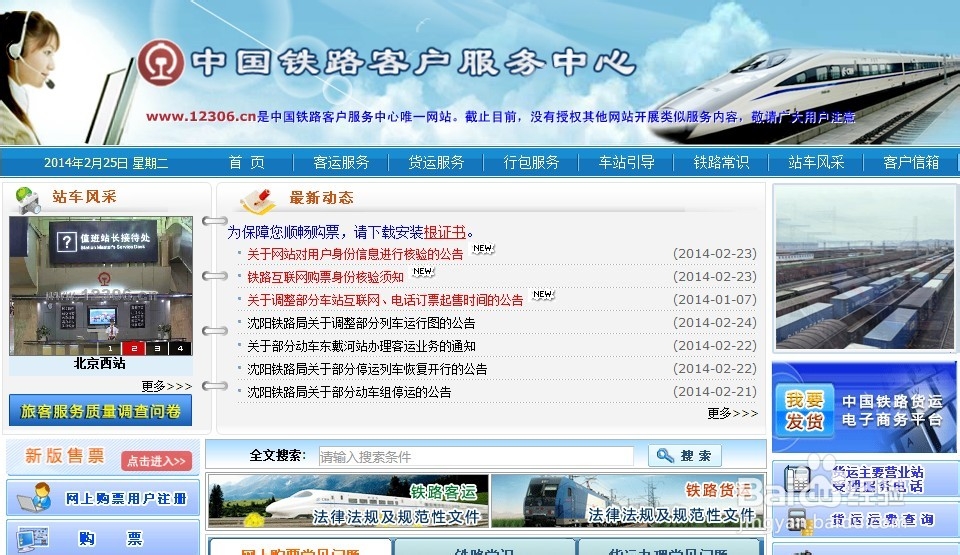960x555 pixels.
Task: Click the China Railway red logo emblem
Action: pyautogui.click(x=160, y=62)
